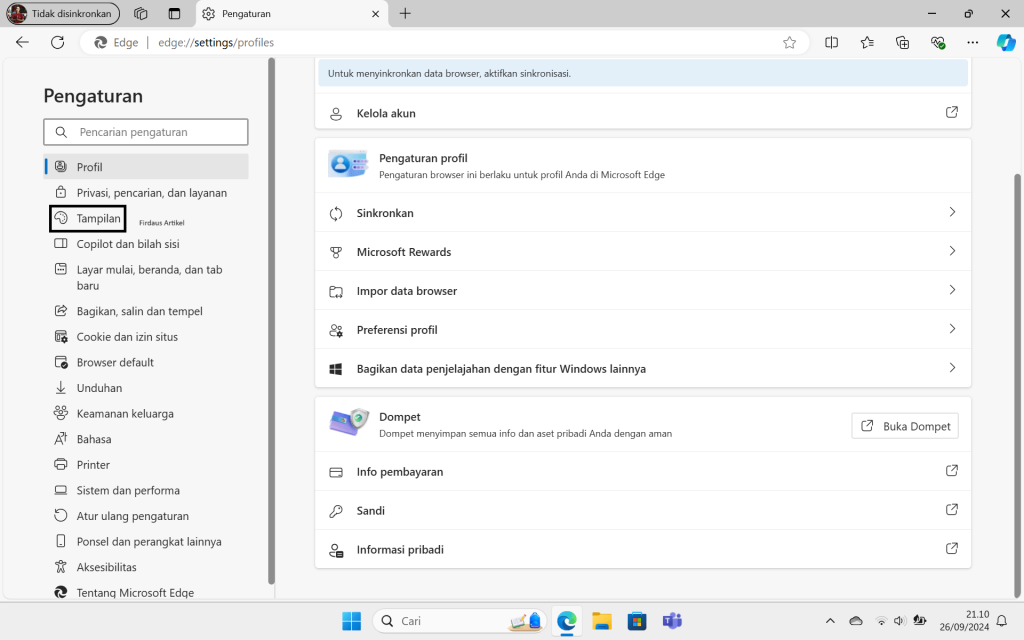Click the Pencarian pengaturan search field
This screenshot has height=640, width=1024.
(145, 131)
